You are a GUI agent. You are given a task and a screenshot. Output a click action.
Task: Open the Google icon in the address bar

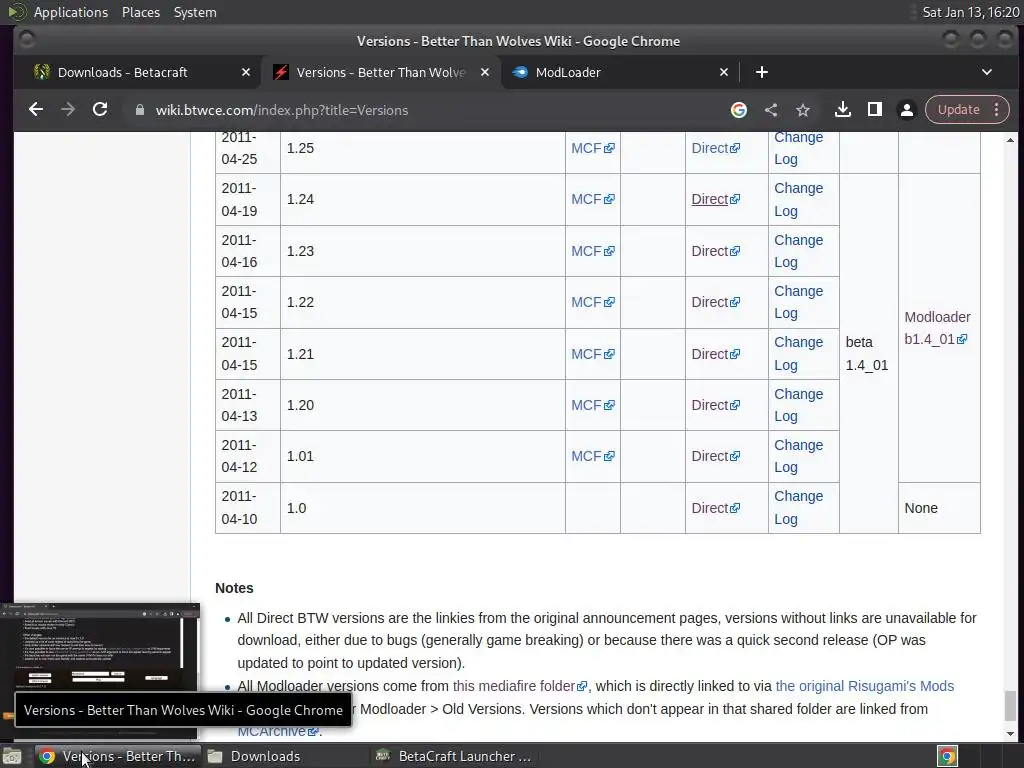pos(739,110)
